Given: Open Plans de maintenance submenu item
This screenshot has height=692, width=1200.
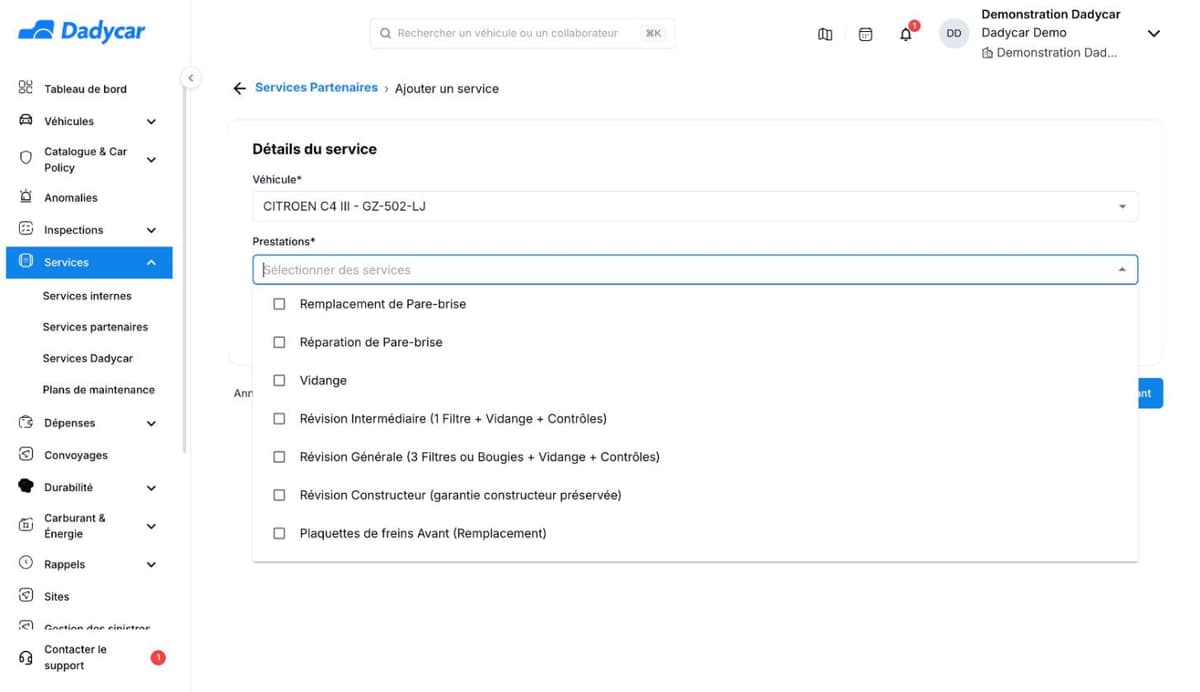Looking at the screenshot, I should [x=99, y=390].
